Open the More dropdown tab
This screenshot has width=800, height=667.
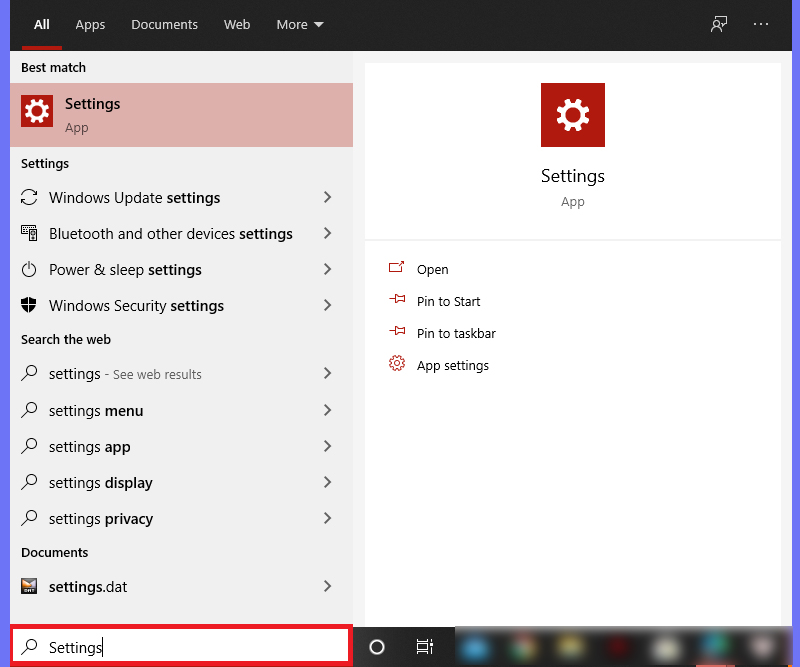[x=300, y=24]
